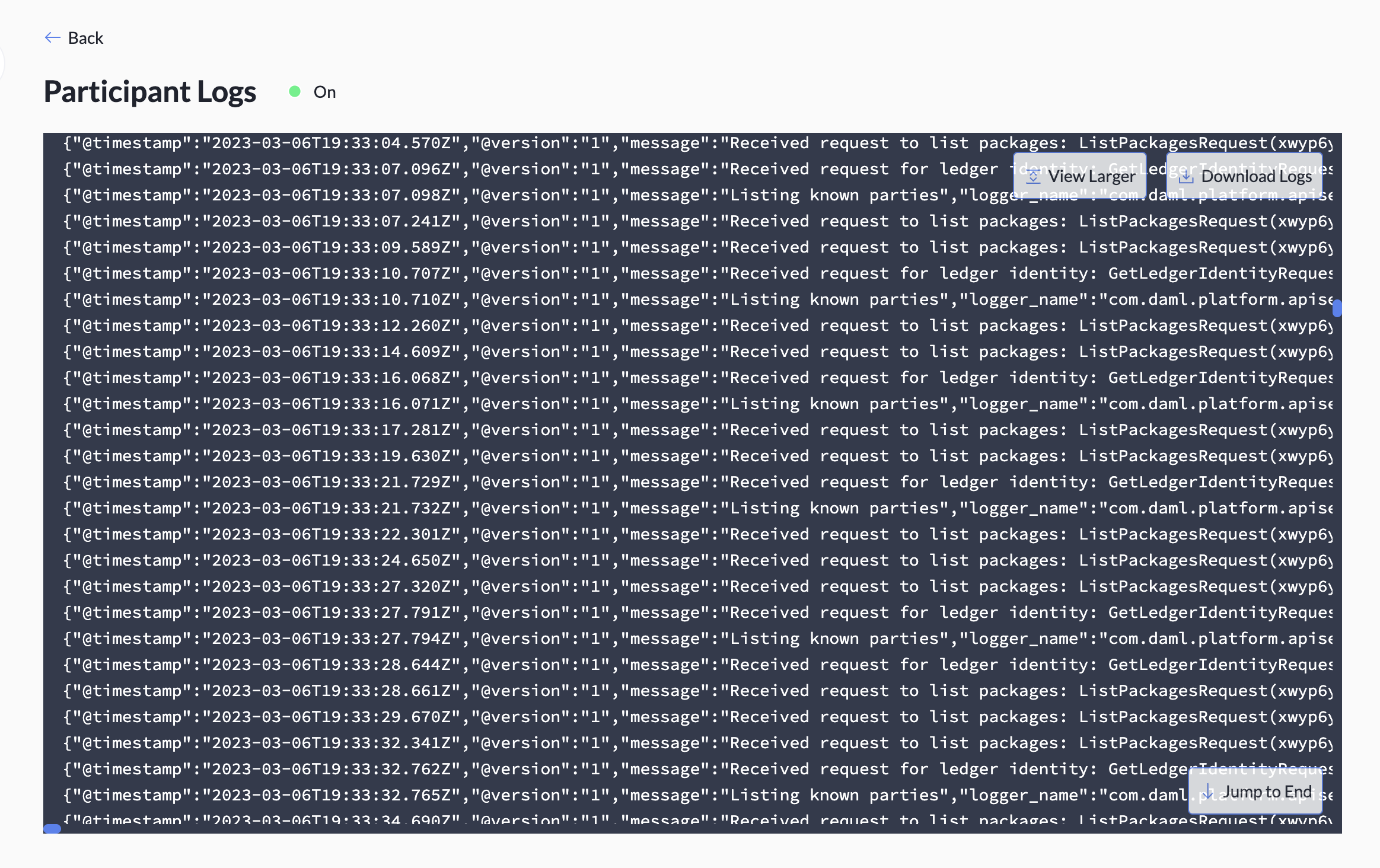Click the back arrow icon

tap(52, 37)
